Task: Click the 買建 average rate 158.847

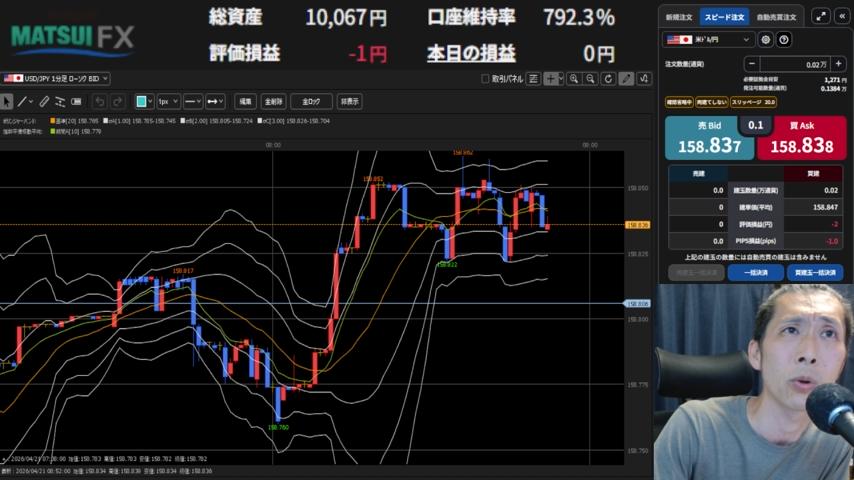Action: click(825, 207)
